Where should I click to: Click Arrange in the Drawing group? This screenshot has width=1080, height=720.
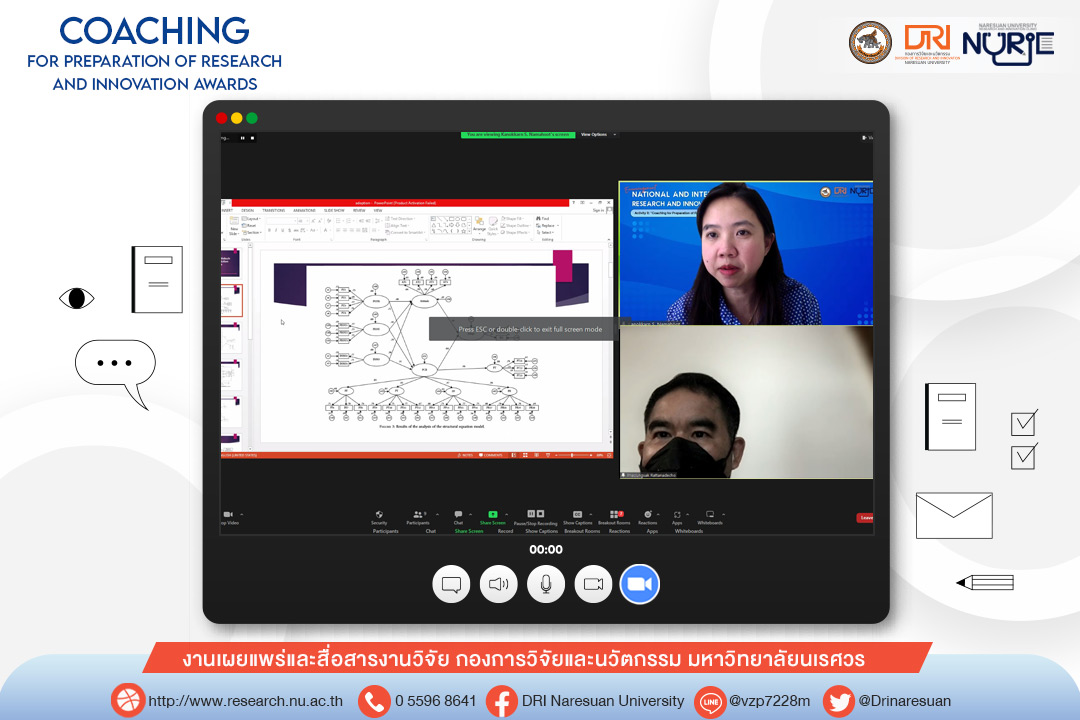[479, 224]
